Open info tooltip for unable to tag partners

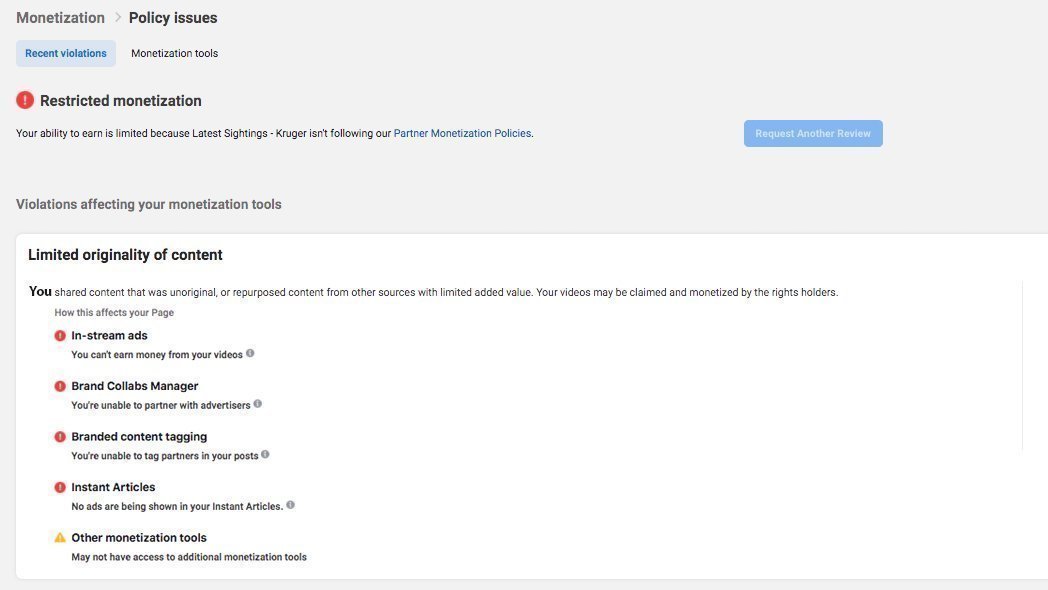click(x=265, y=455)
